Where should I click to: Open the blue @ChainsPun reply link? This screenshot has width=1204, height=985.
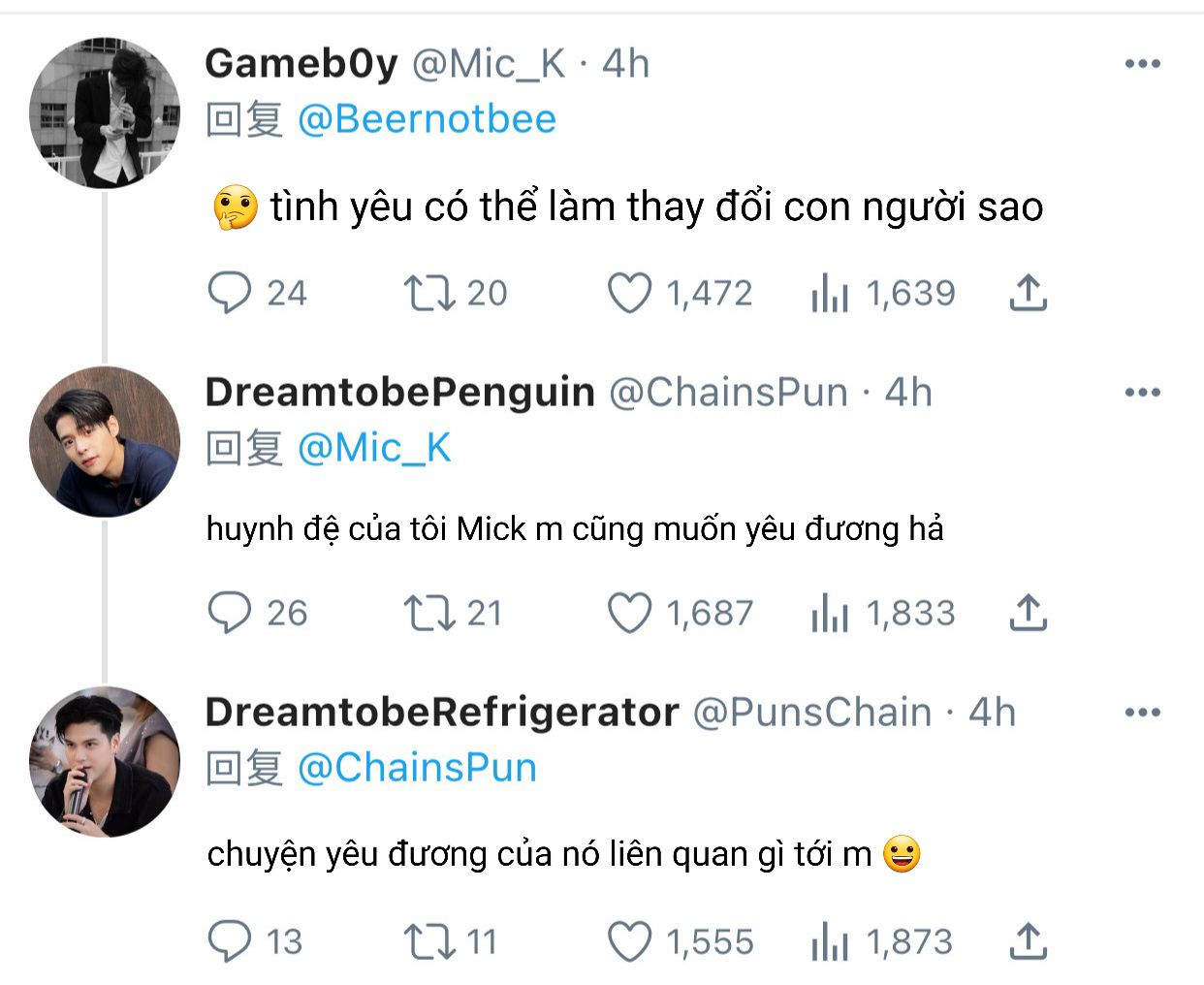pyautogui.click(x=417, y=768)
